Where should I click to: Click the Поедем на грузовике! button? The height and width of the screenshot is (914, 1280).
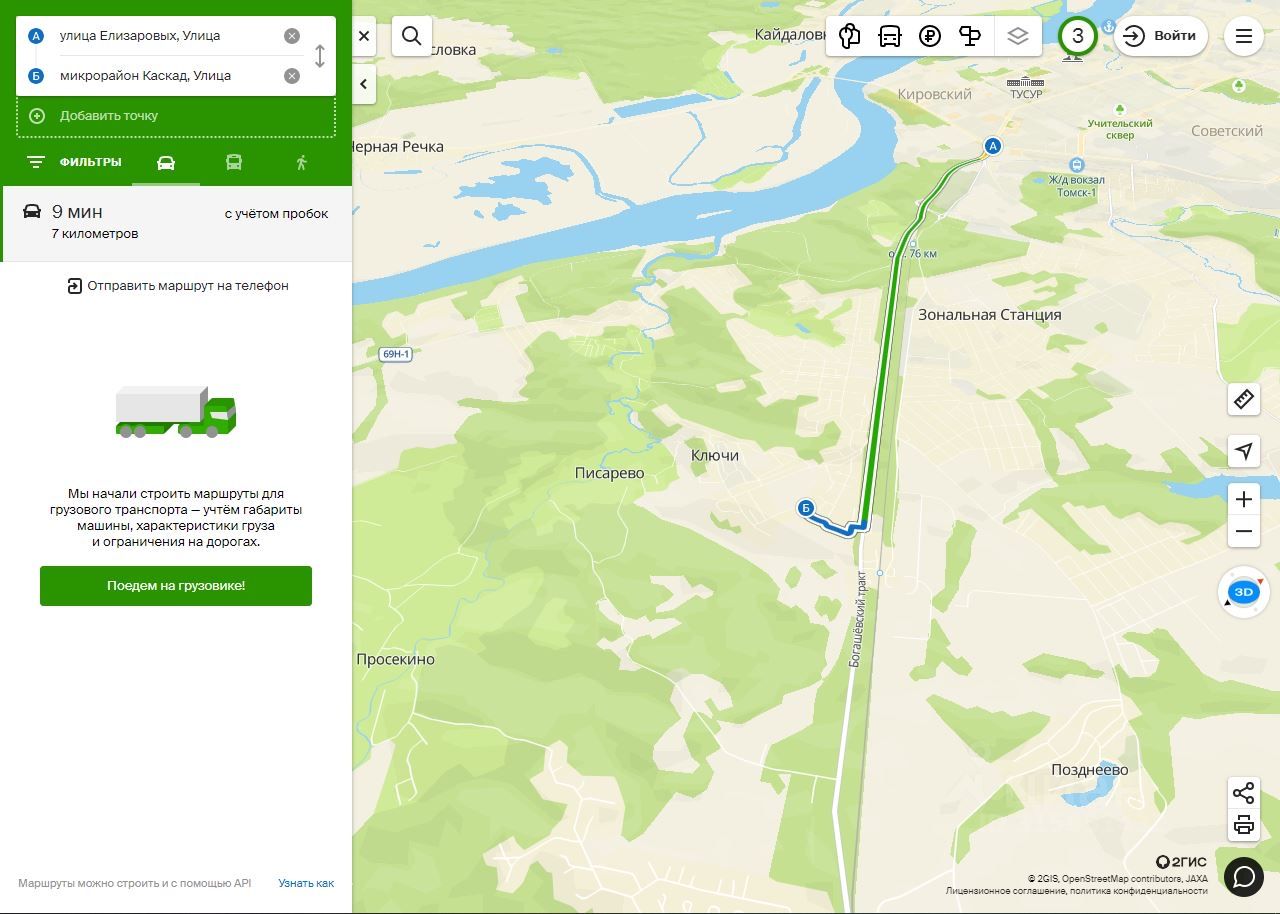tap(176, 586)
